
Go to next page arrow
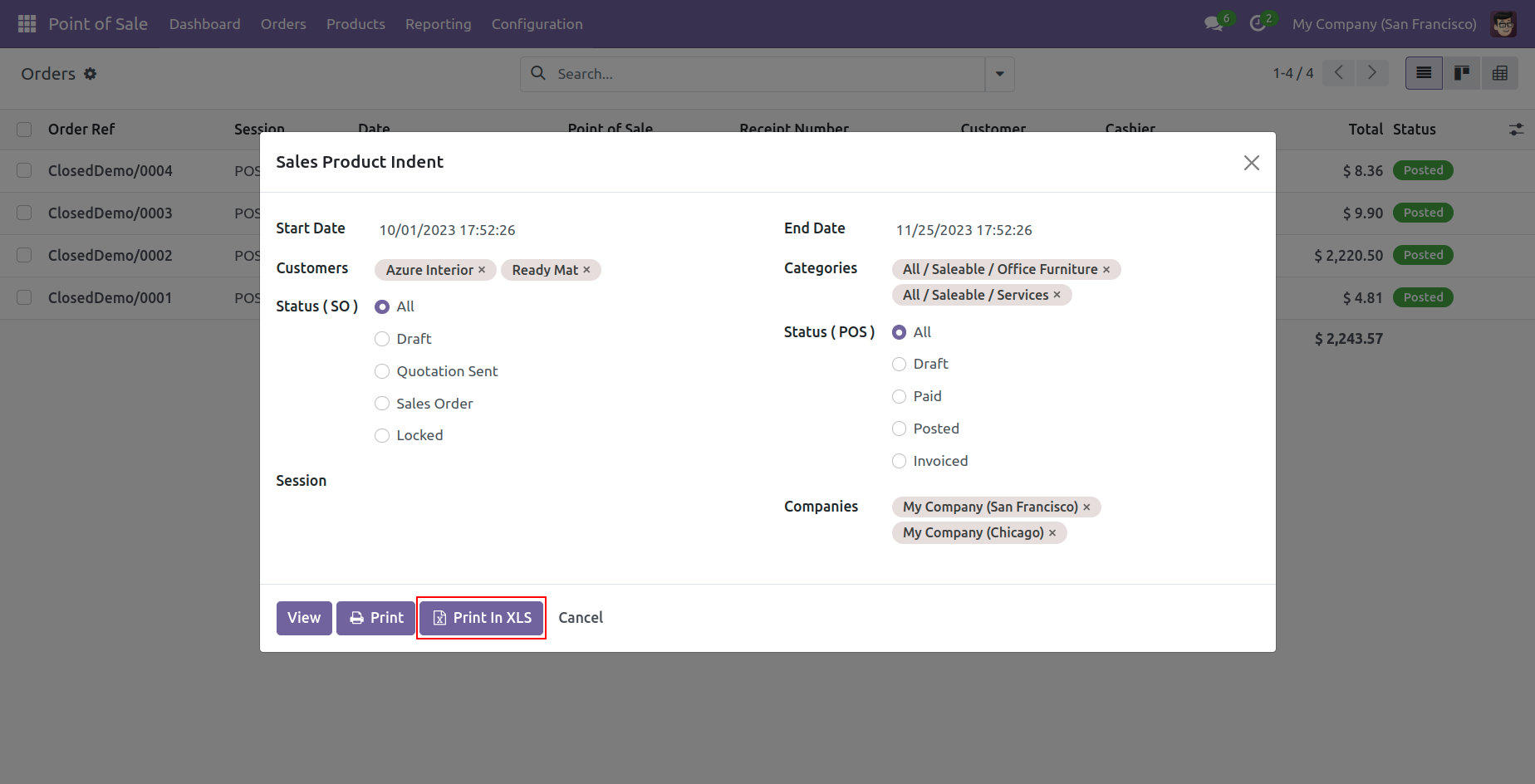1372,73
